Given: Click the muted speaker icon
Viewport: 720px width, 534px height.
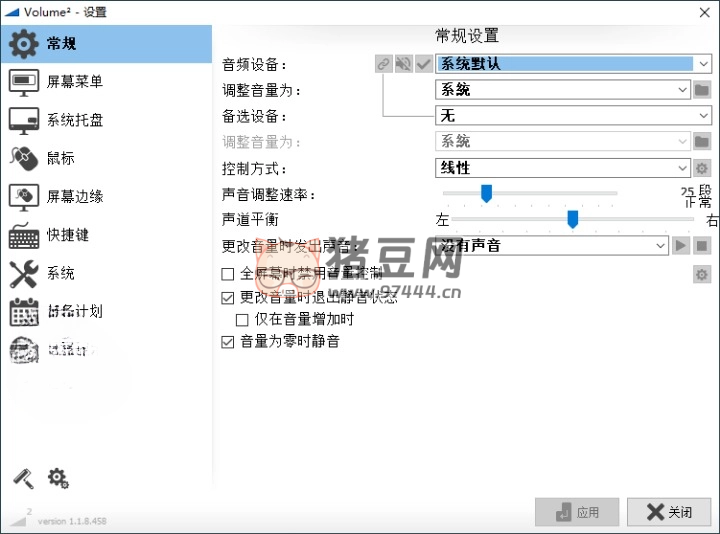Looking at the screenshot, I should pos(404,64).
